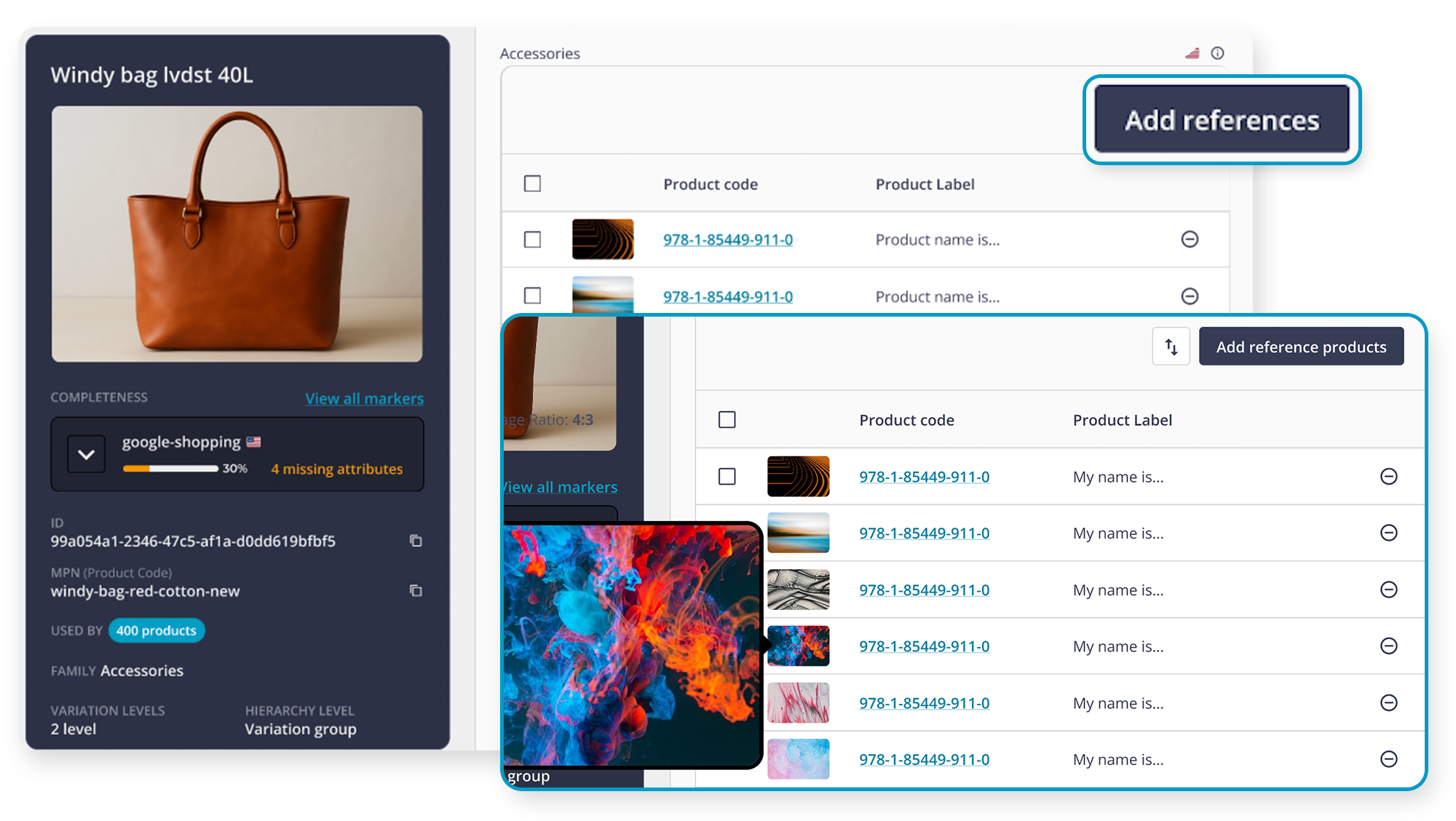Click the info icon beside Accessories
The width and height of the screenshot is (1456, 821).
click(x=1217, y=53)
